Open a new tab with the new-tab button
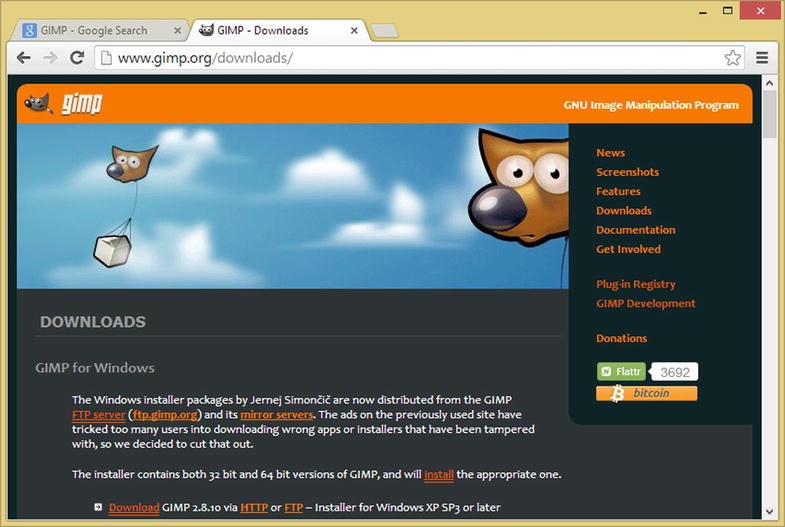Viewport: 785px width, 527px height. point(385,31)
